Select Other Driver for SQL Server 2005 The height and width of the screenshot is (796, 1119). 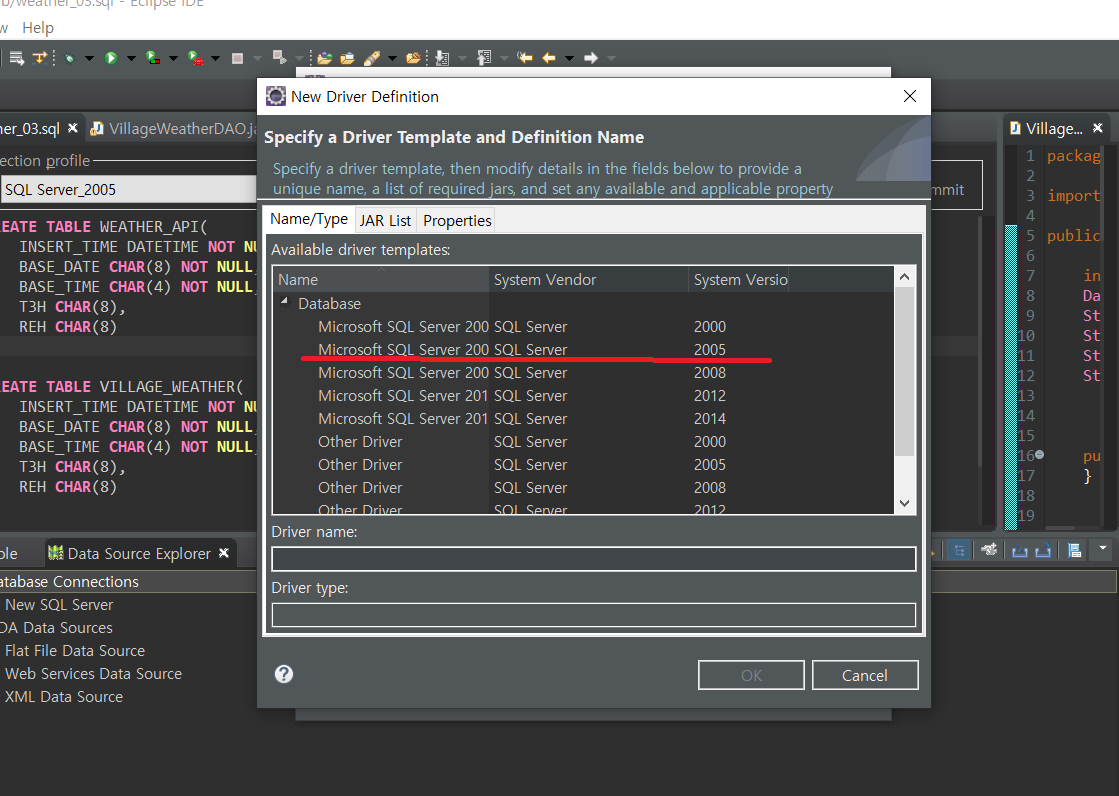tap(583, 464)
